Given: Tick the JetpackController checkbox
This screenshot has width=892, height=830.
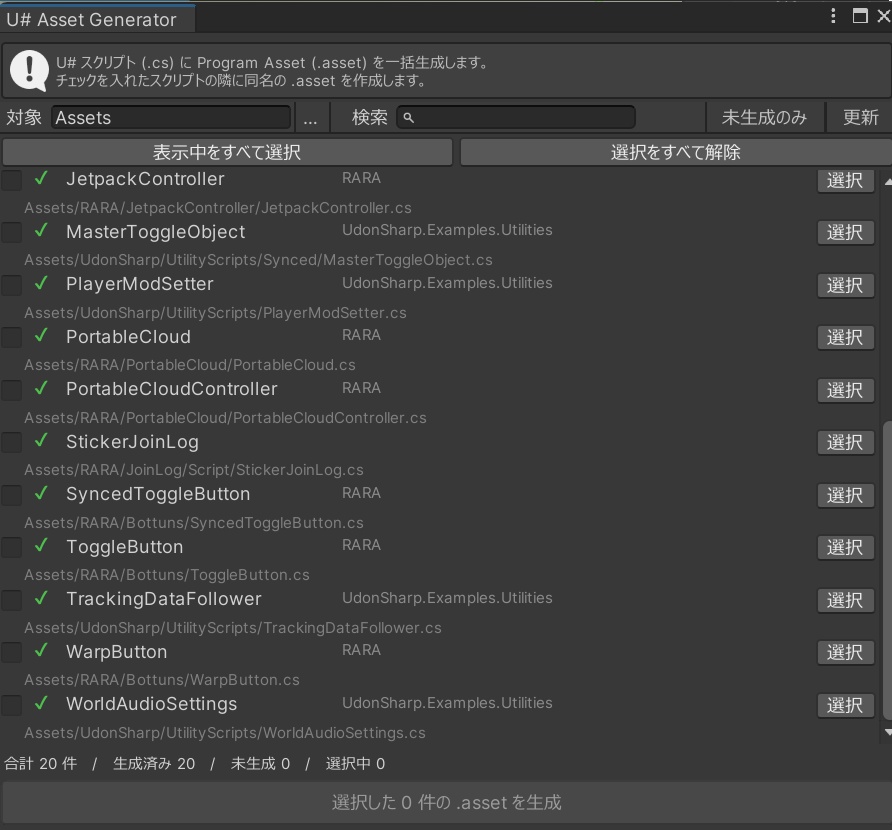Looking at the screenshot, I should click(x=11, y=180).
